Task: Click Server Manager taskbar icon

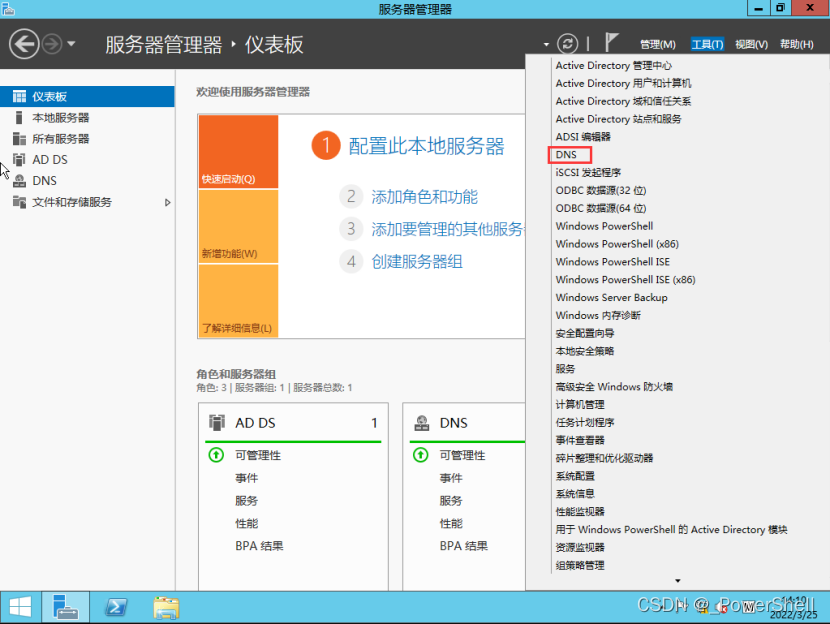Action: [x=66, y=607]
